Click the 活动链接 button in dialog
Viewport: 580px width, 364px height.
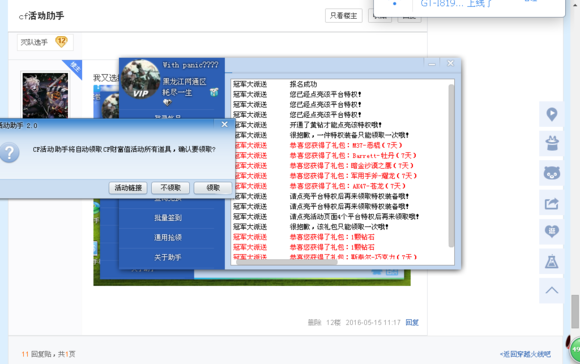point(128,188)
